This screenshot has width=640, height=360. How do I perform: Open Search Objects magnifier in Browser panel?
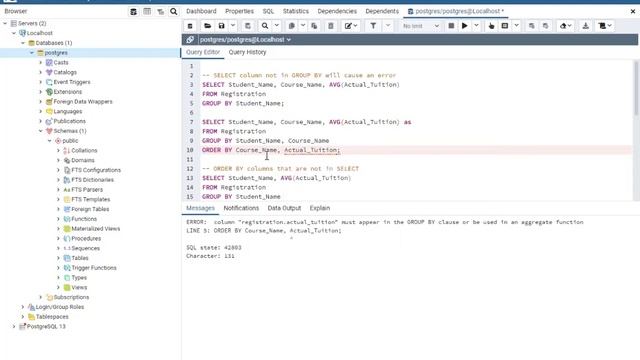click(x=174, y=11)
